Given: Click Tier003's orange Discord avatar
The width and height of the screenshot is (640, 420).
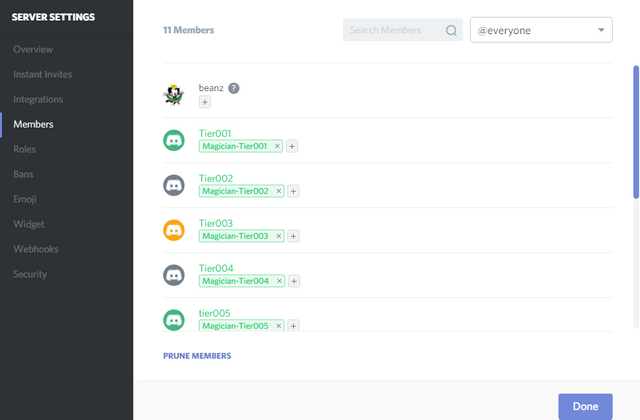Looking at the screenshot, I should click(x=174, y=230).
